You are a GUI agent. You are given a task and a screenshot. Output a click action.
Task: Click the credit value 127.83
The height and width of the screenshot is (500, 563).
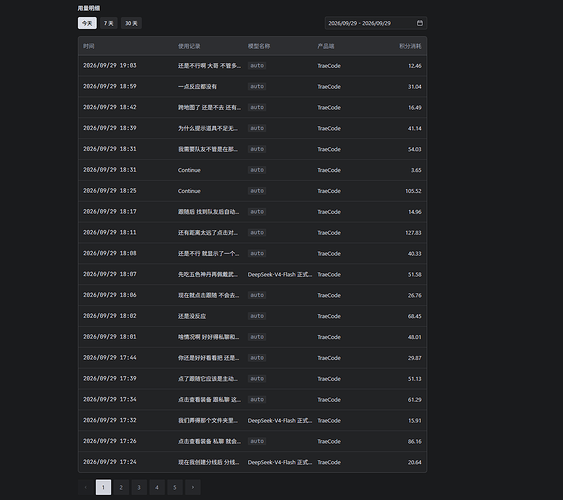tap(413, 233)
